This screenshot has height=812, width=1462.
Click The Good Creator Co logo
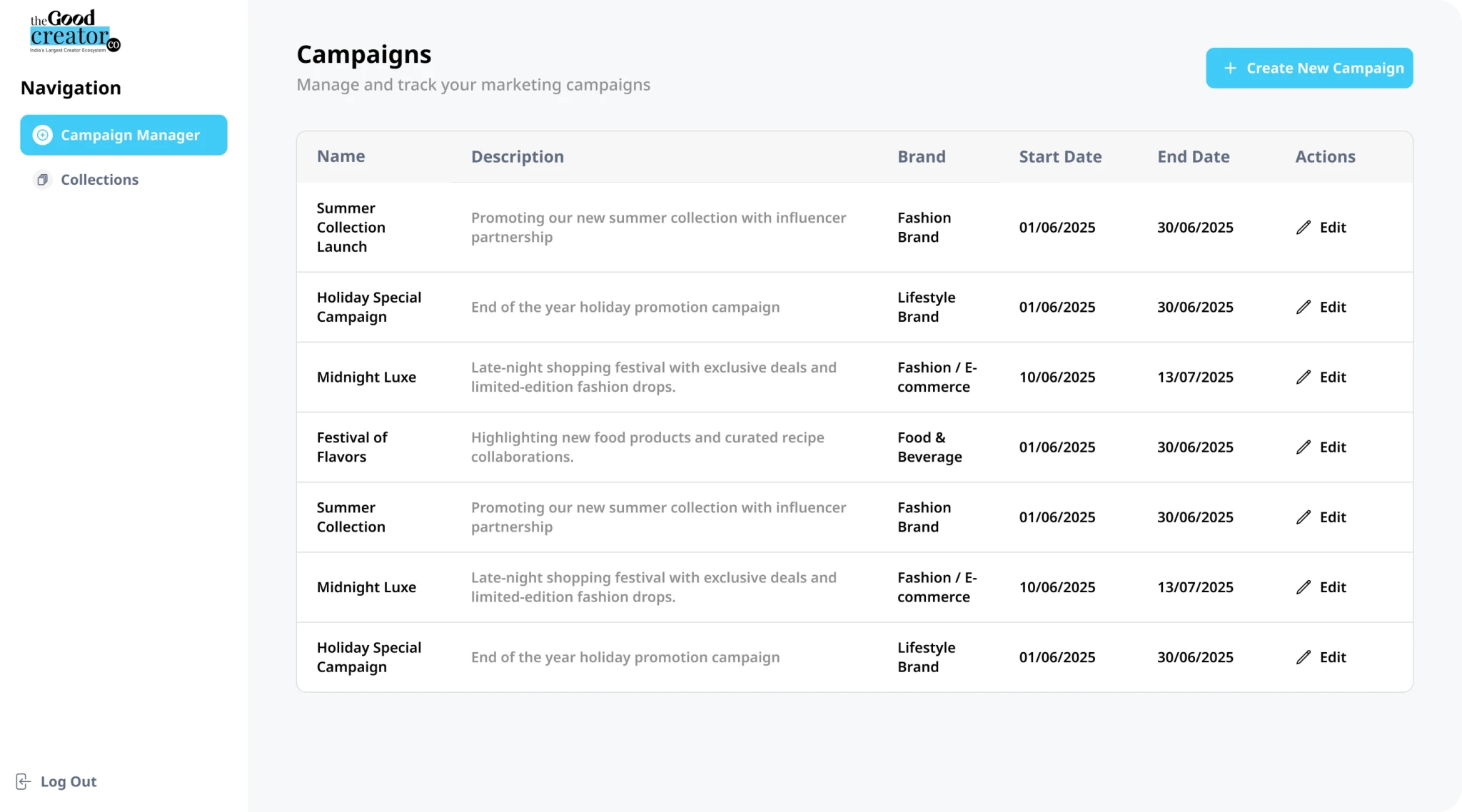click(x=75, y=31)
